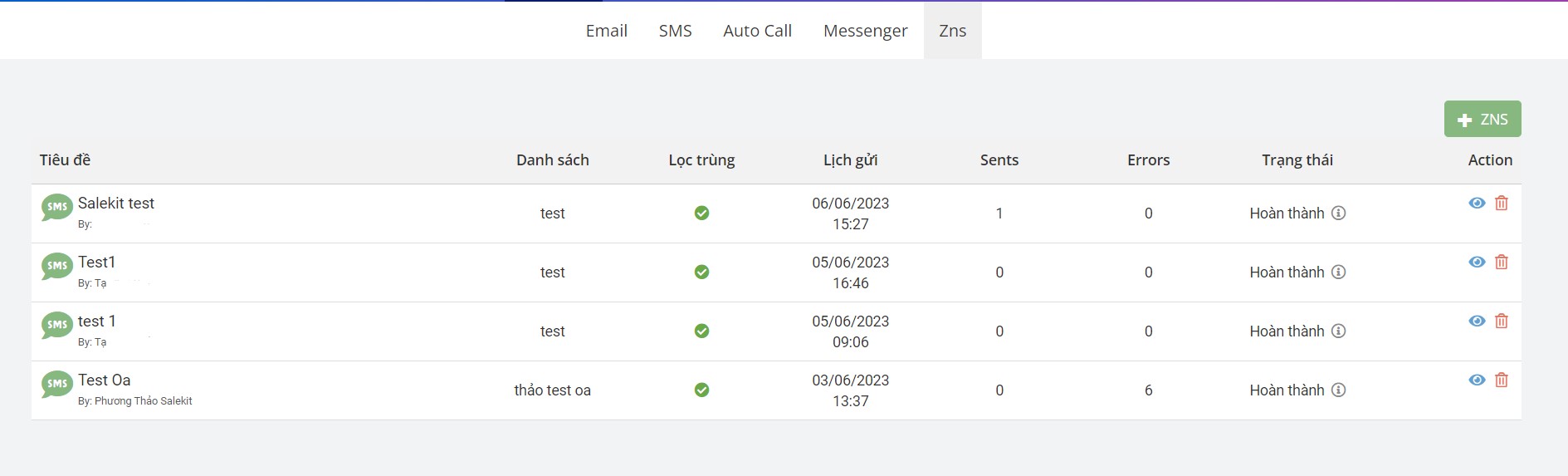1568x476 pixels.
Task: Switch to the Email tab
Action: click(607, 31)
